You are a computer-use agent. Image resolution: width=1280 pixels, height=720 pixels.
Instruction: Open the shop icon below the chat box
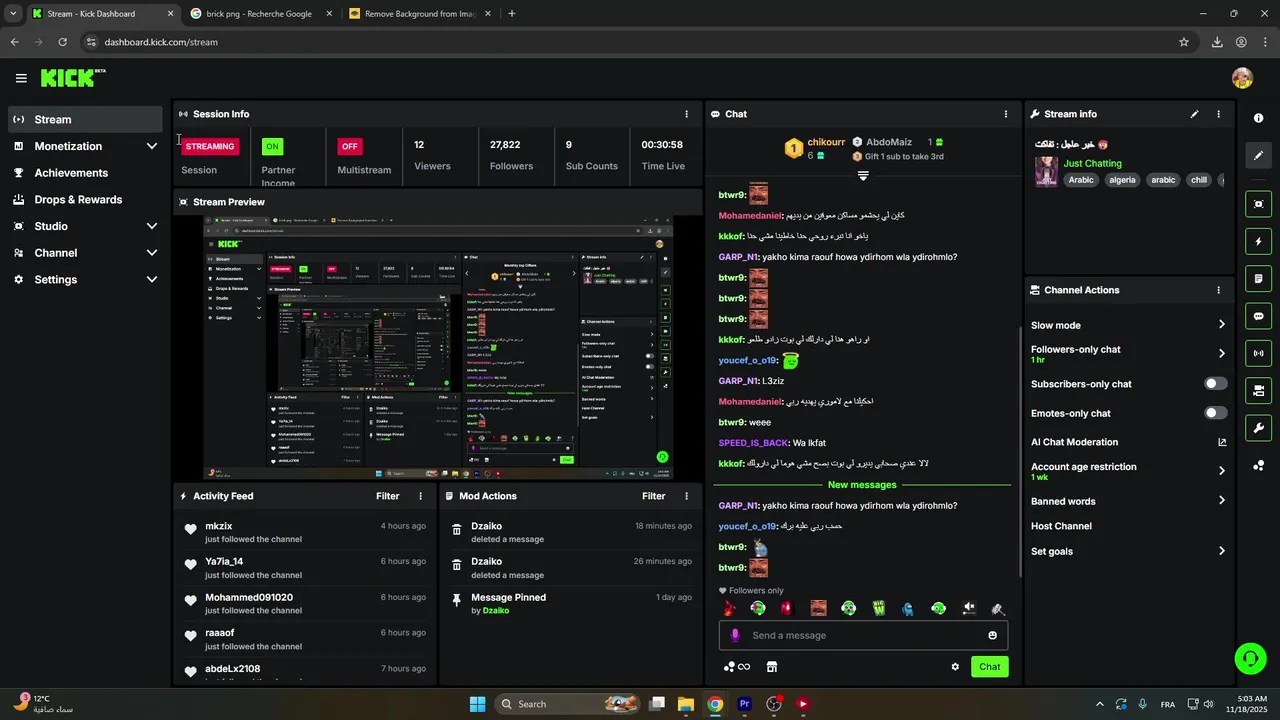772,667
